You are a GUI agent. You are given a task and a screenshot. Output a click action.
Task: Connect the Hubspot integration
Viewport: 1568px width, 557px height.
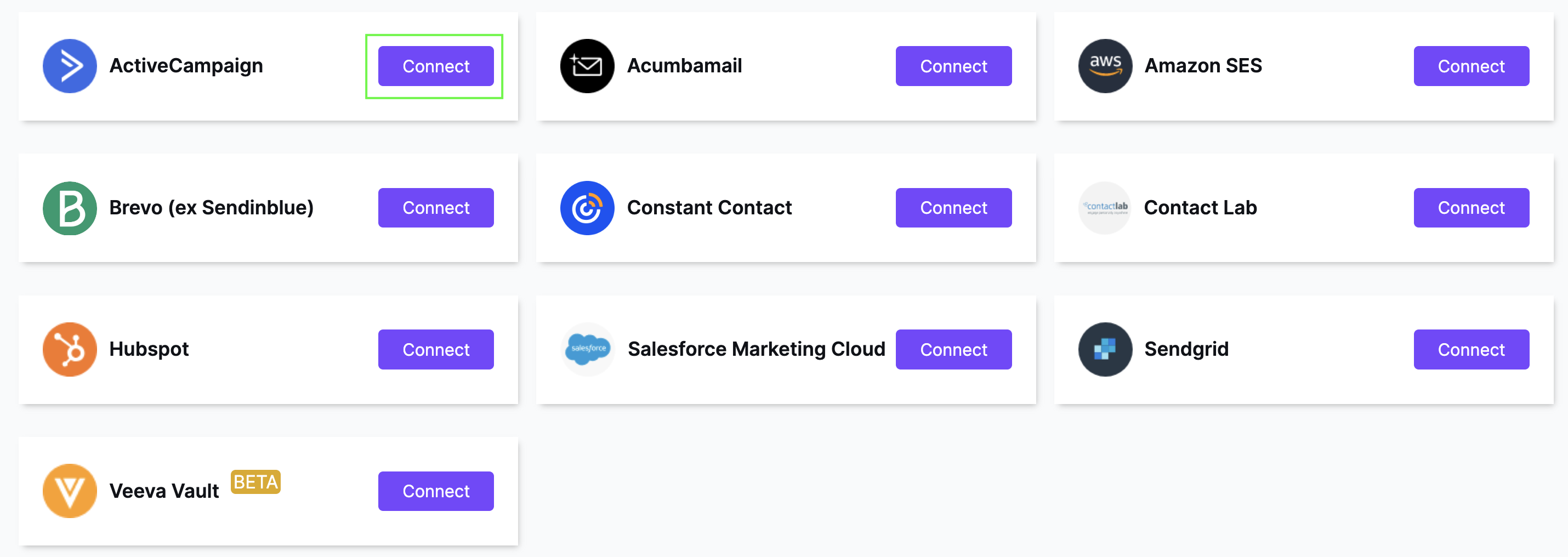pyautogui.click(x=436, y=349)
